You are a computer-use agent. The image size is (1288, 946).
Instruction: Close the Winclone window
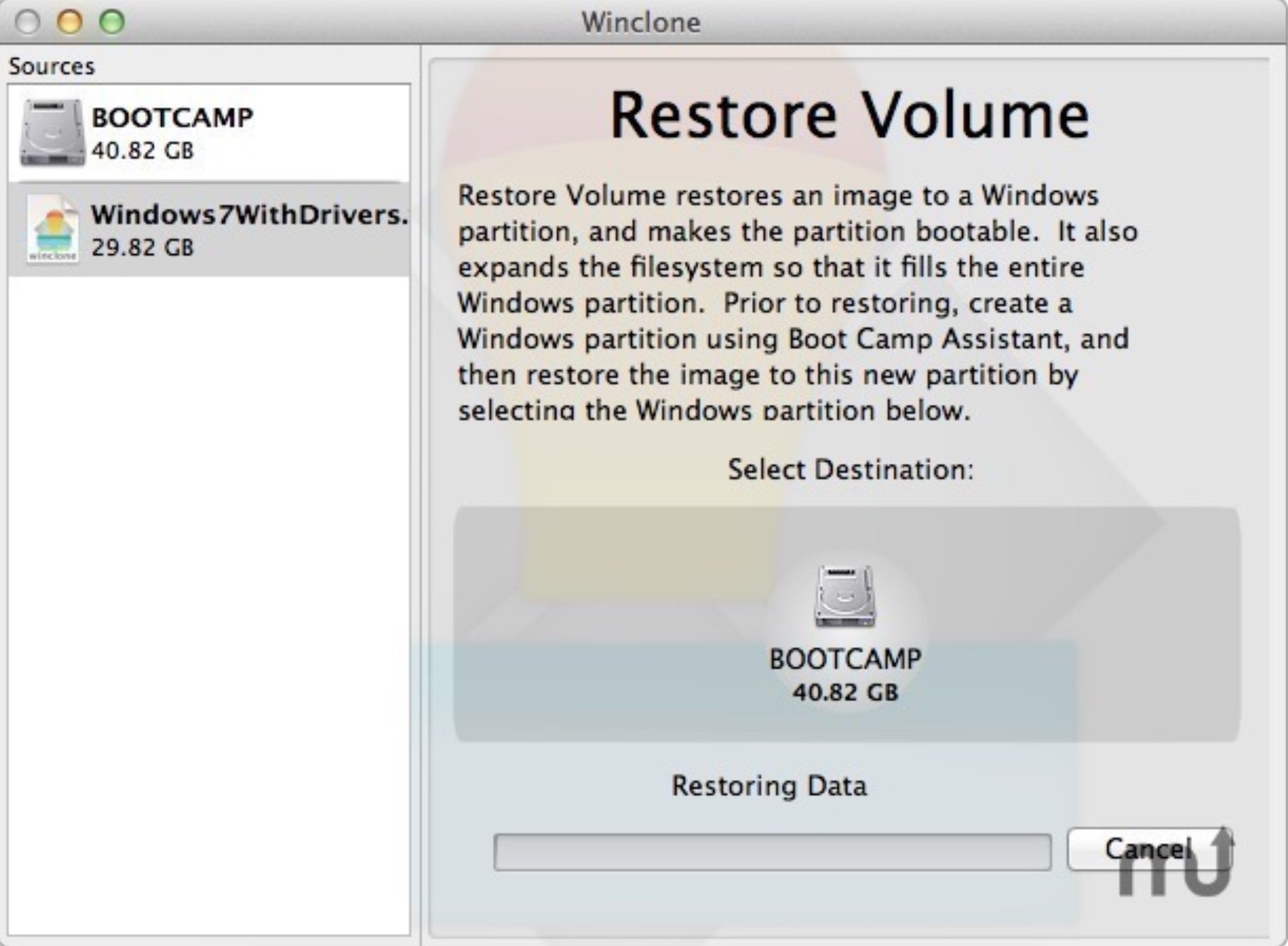click(x=28, y=22)
